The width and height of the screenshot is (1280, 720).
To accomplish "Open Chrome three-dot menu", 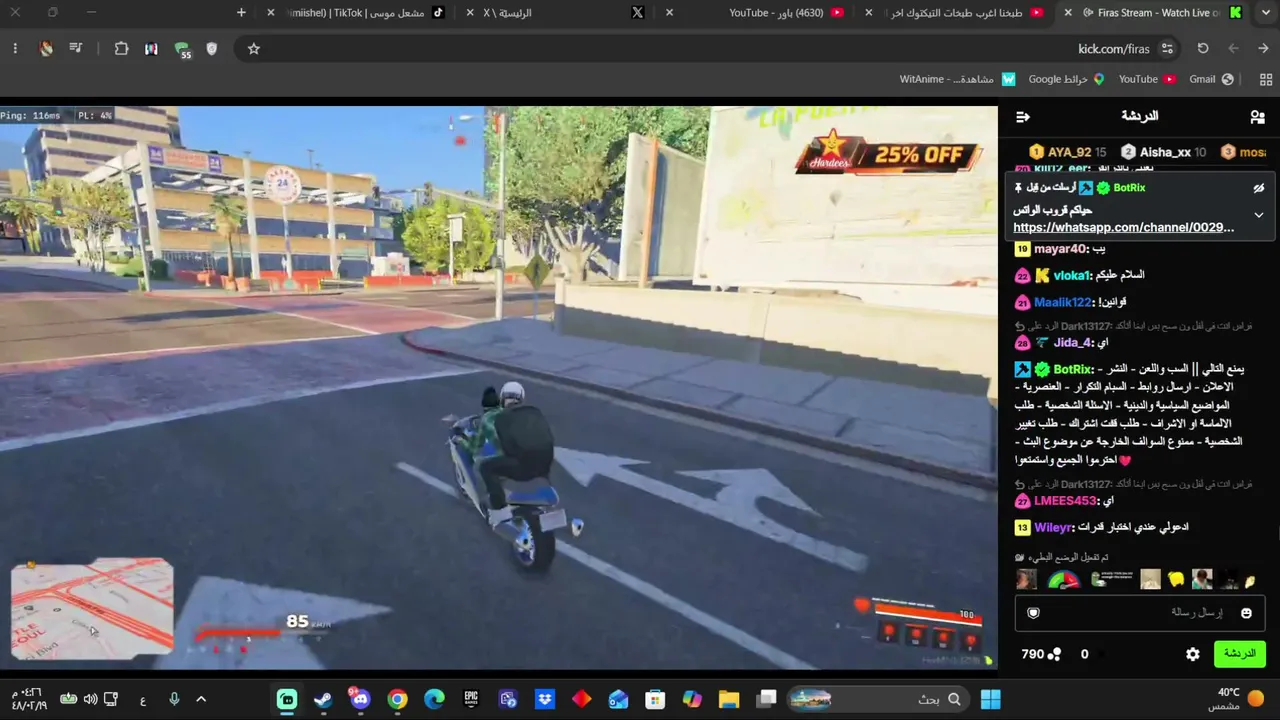I will [x=15, y=48].
